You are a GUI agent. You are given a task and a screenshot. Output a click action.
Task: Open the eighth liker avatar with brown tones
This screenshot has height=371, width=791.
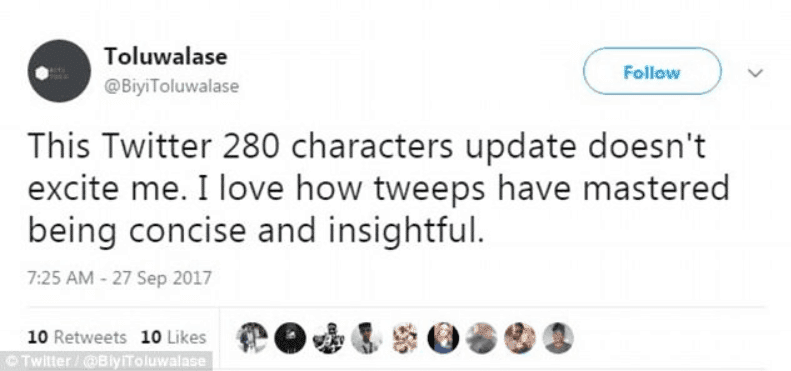520,338
